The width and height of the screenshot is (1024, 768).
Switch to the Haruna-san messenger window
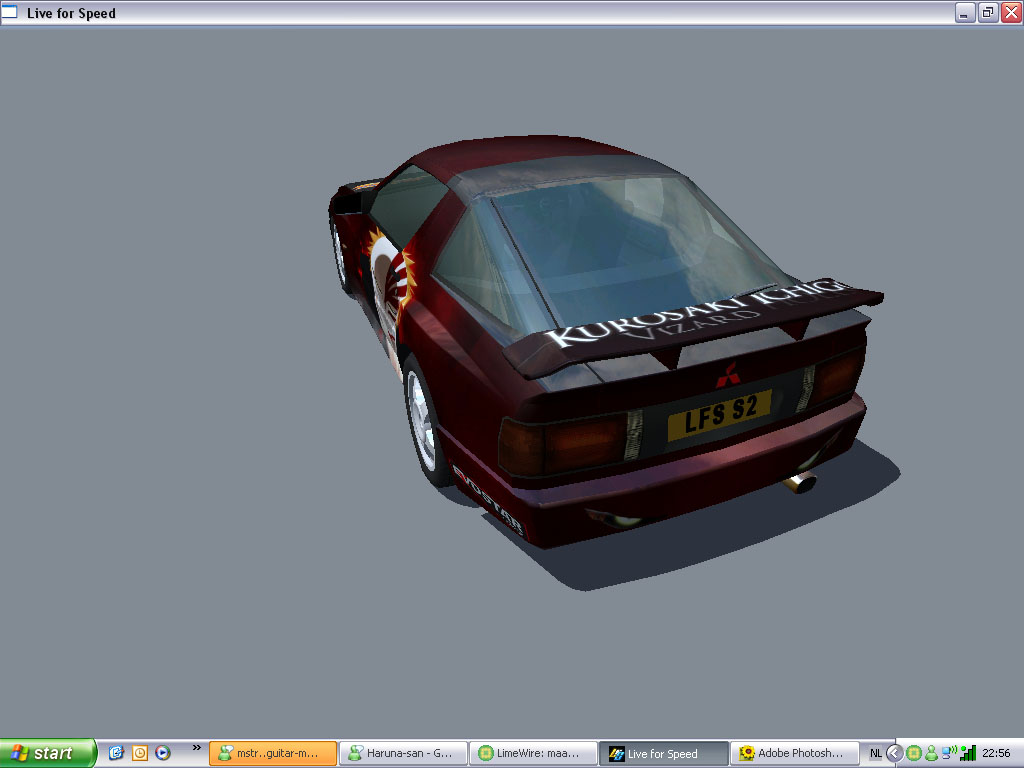403,754
